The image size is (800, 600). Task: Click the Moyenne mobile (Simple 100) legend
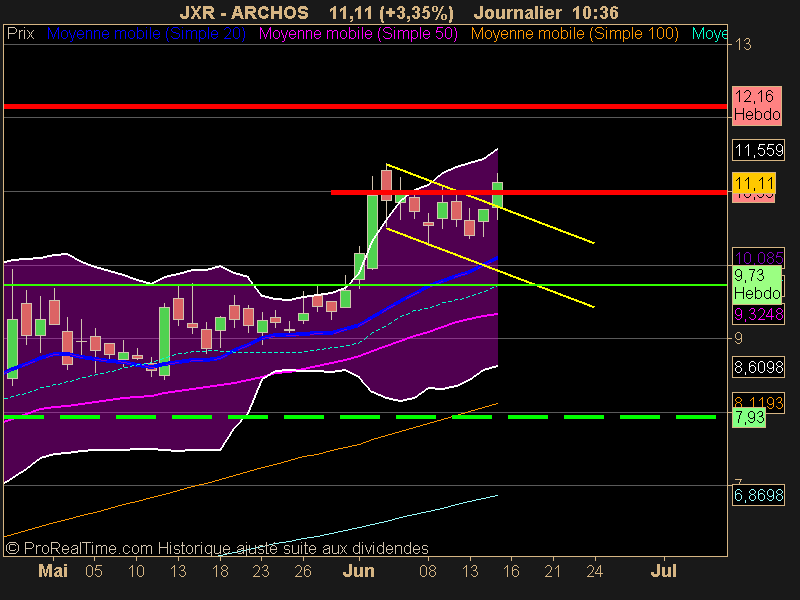(574, 34)
